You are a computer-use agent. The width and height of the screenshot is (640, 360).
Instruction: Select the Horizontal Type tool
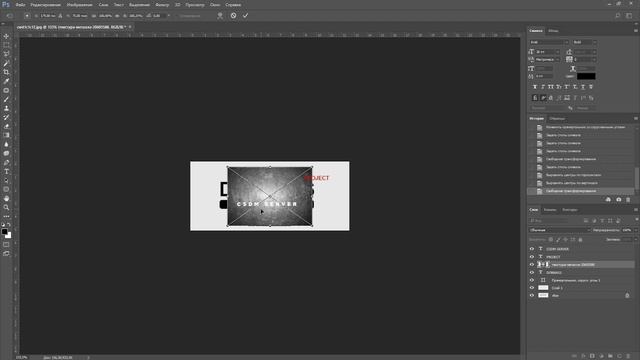[6, 171]
